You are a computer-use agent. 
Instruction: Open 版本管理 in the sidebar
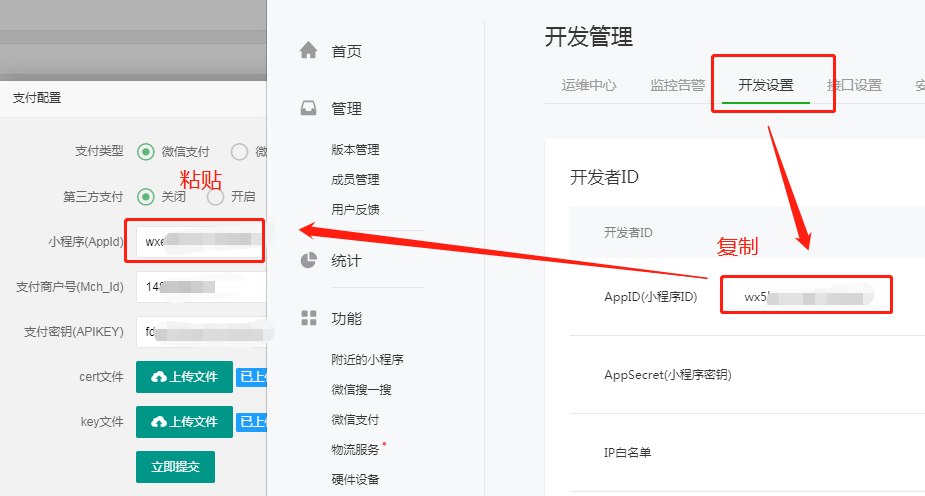[x=355, y=150]
